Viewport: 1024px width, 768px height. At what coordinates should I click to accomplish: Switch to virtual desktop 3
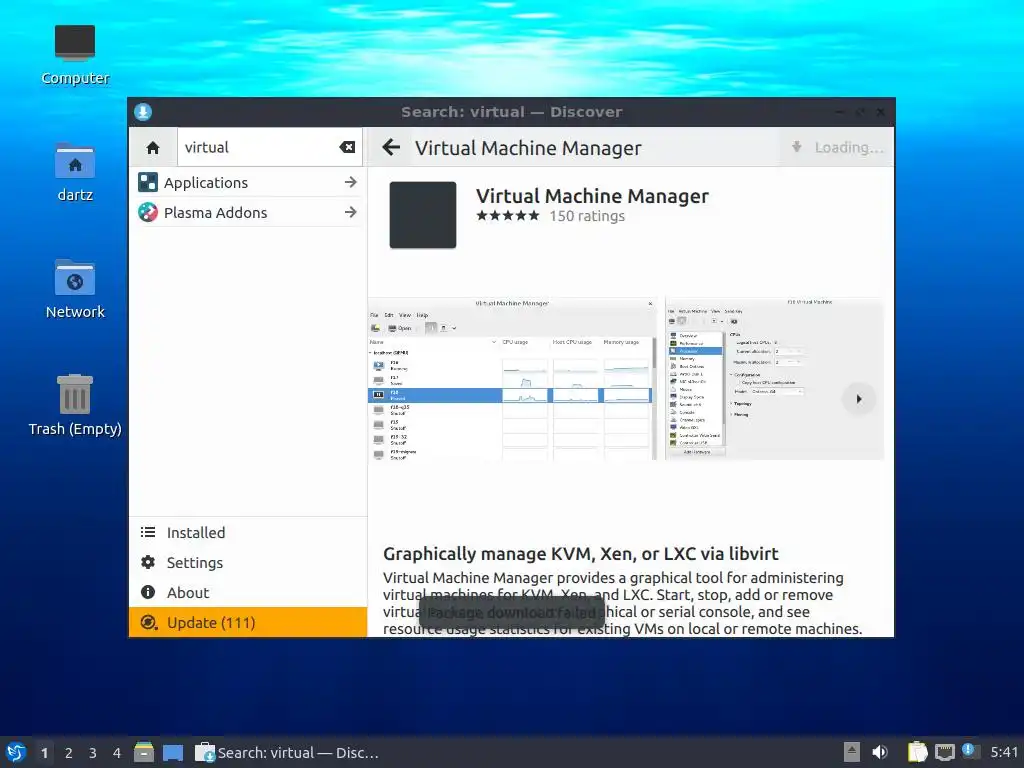coord(93,753)
